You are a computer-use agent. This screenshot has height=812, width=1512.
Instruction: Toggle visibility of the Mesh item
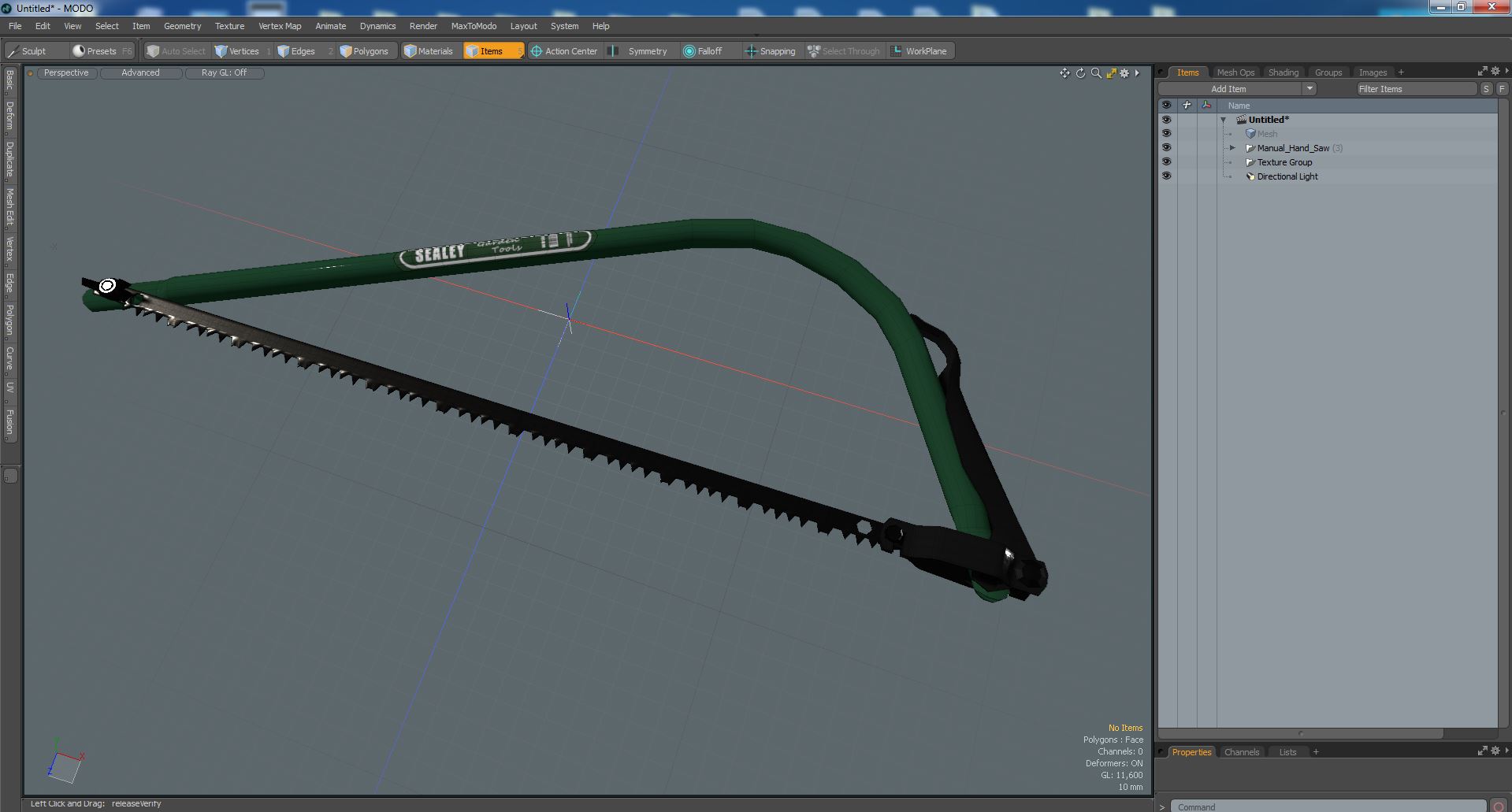click(1166, 134)
